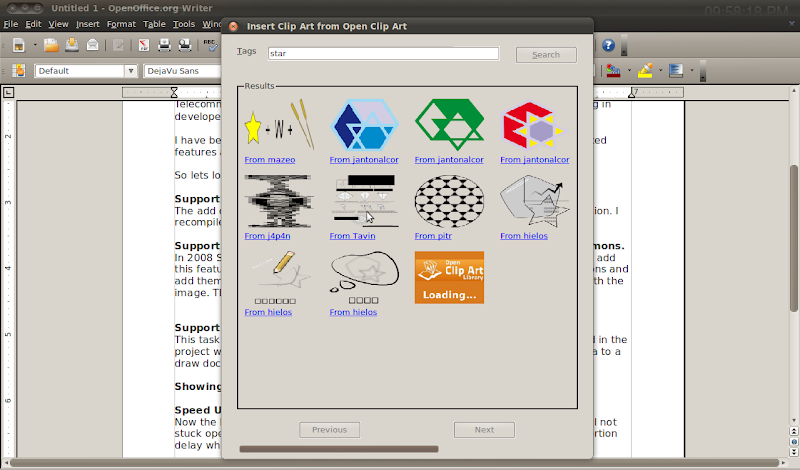Click the Styles and Formatting icon

pos(19,70)
